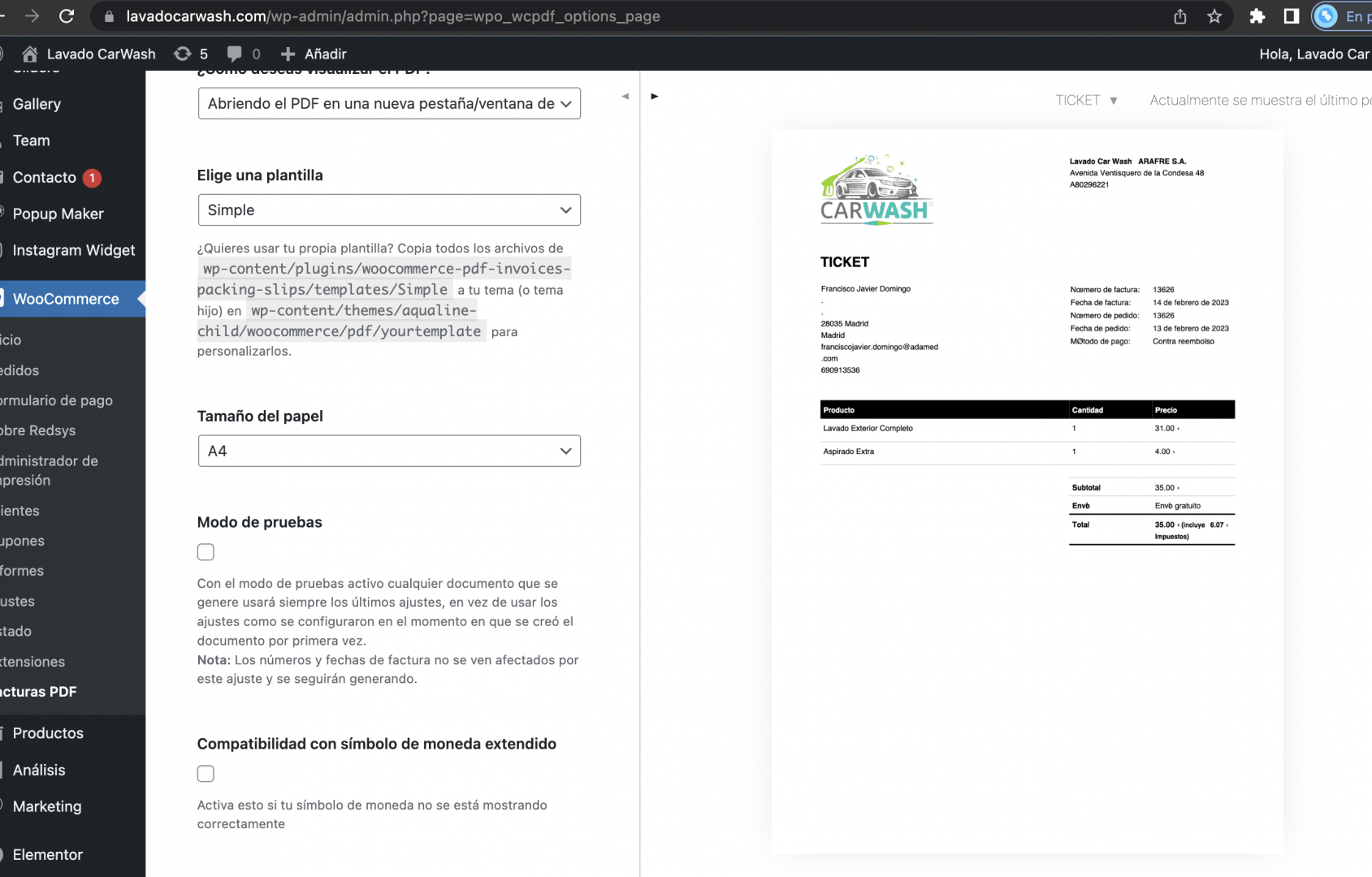This screenshot has height=877, width=1372.
Task: Click the Contacto notification badge showing 1
Action: (x=92, y=178)
